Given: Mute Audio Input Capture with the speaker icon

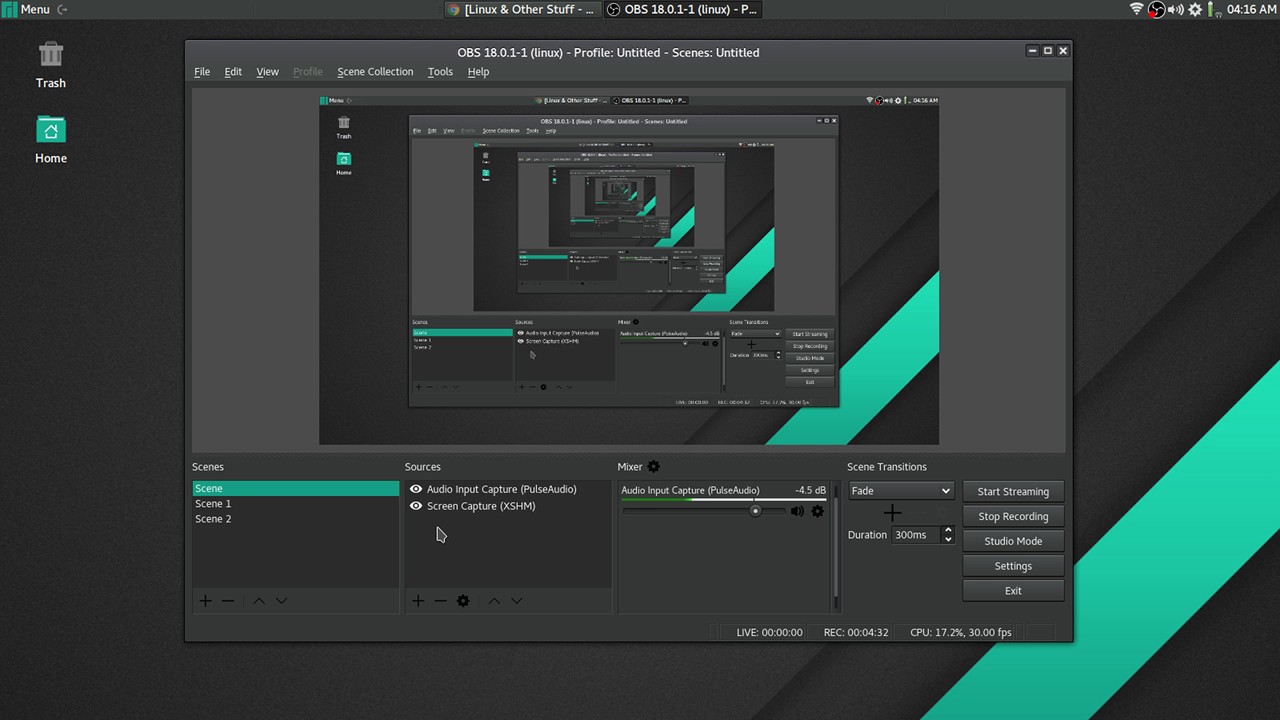Looking at the screenshot, I should (x=796, y=511).
